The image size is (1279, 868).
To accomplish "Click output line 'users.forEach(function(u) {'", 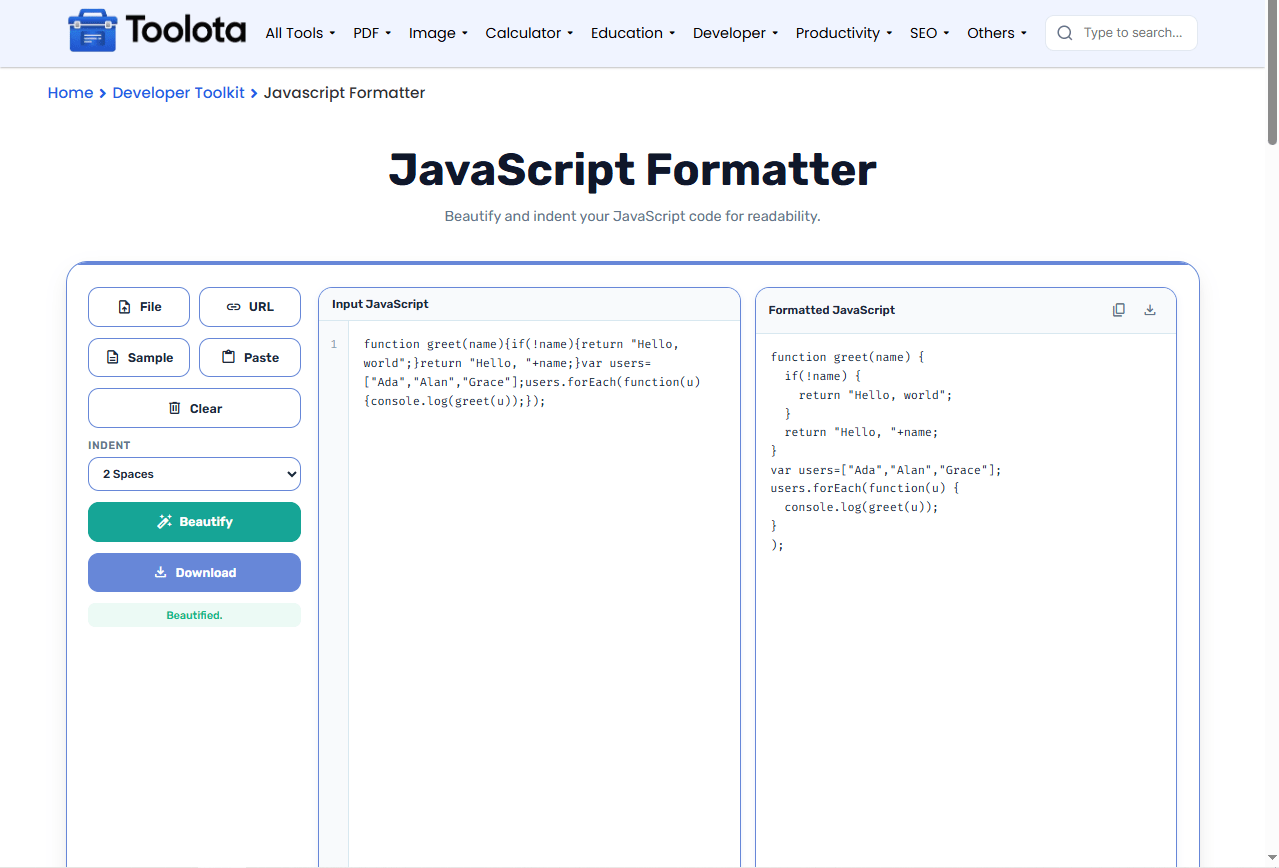I will [865, 488].
